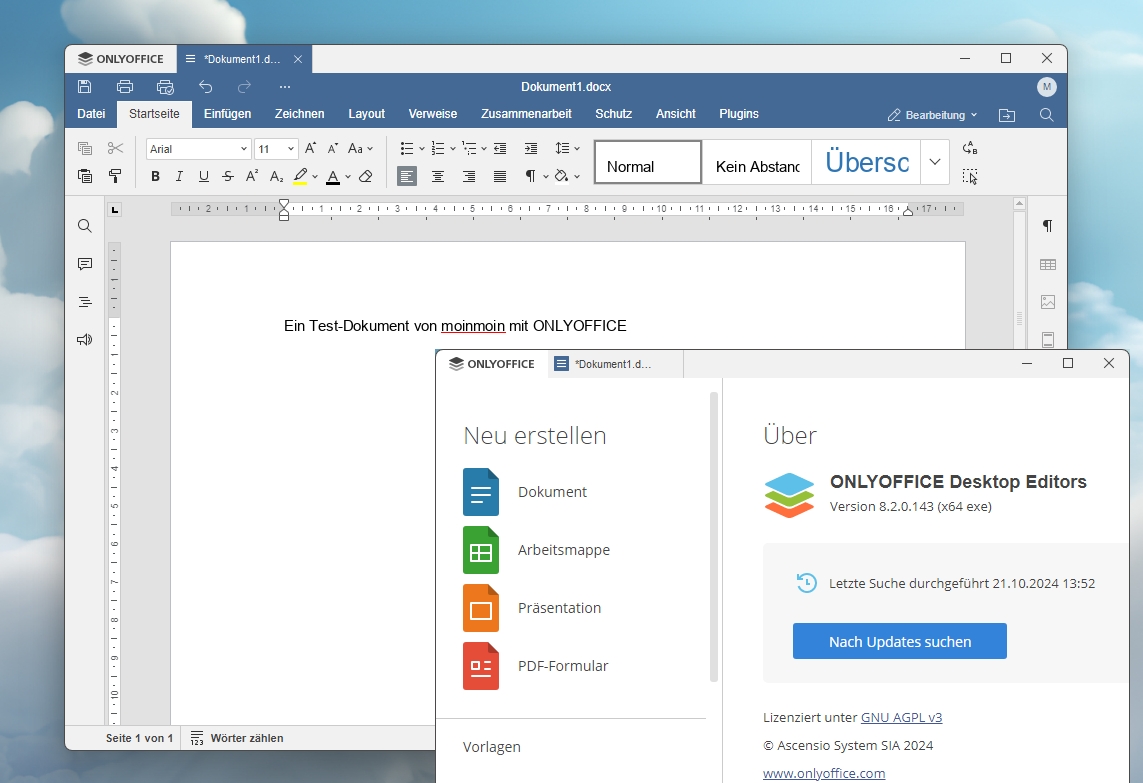1143x783 pixels.
Task: Open the Change Case (Aa) dropdown
Action: (x=360, y=149)
